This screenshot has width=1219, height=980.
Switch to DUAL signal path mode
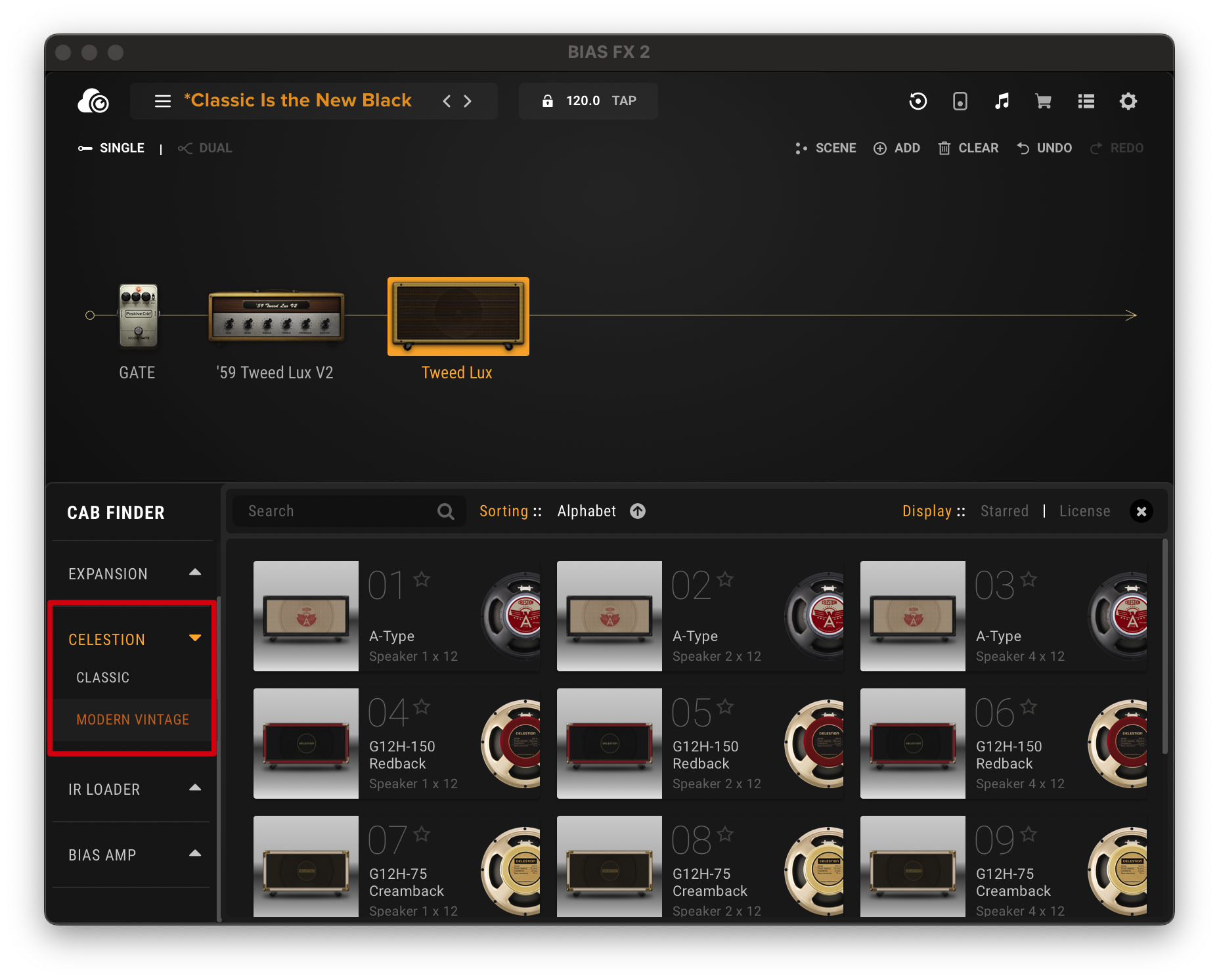(206, 148)
